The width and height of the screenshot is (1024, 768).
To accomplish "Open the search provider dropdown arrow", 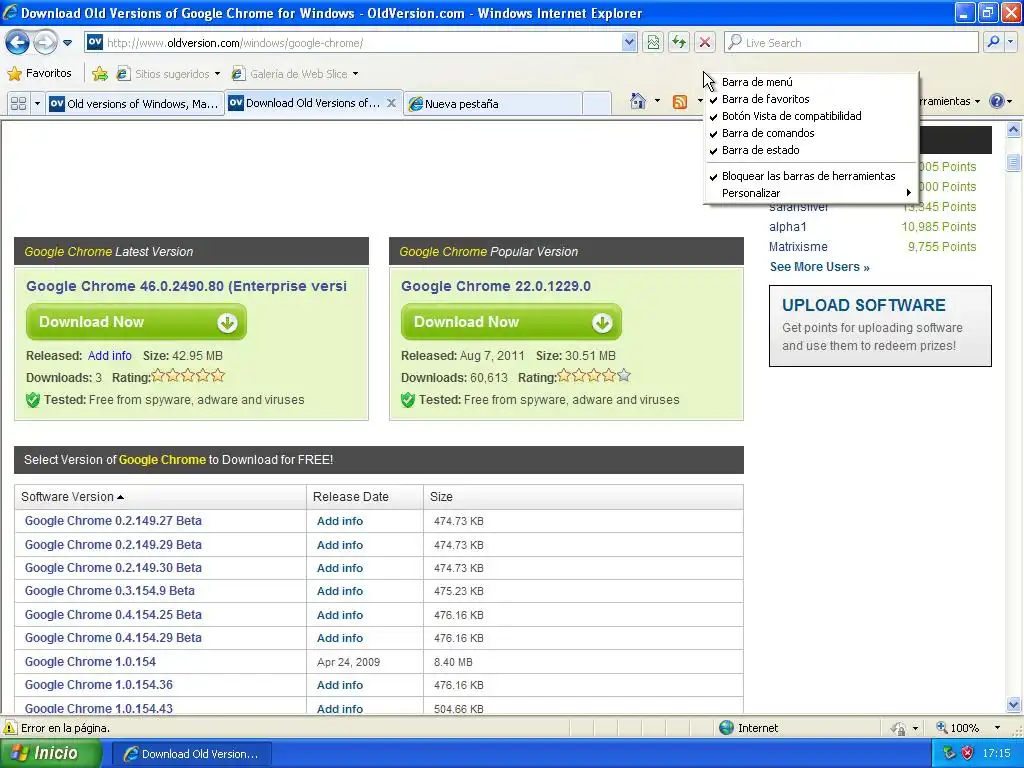I will pos(1011,42).
